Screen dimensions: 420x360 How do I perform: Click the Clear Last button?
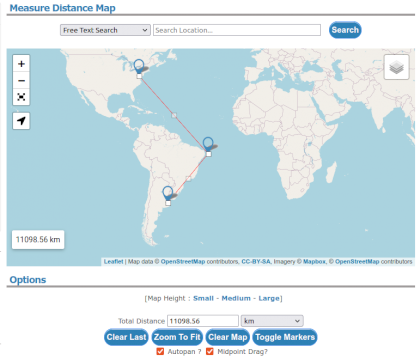pos(126,337)
